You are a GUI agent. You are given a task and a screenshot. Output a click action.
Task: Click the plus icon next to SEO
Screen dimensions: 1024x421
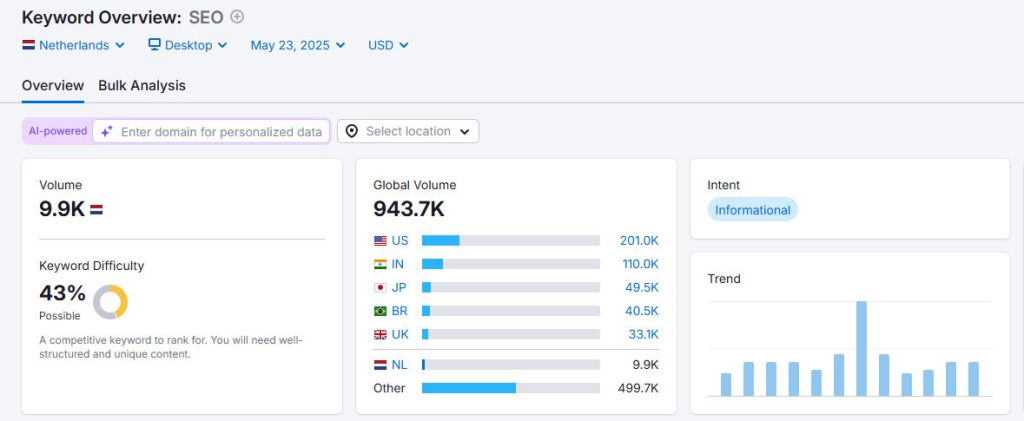(x=237, y=16)
